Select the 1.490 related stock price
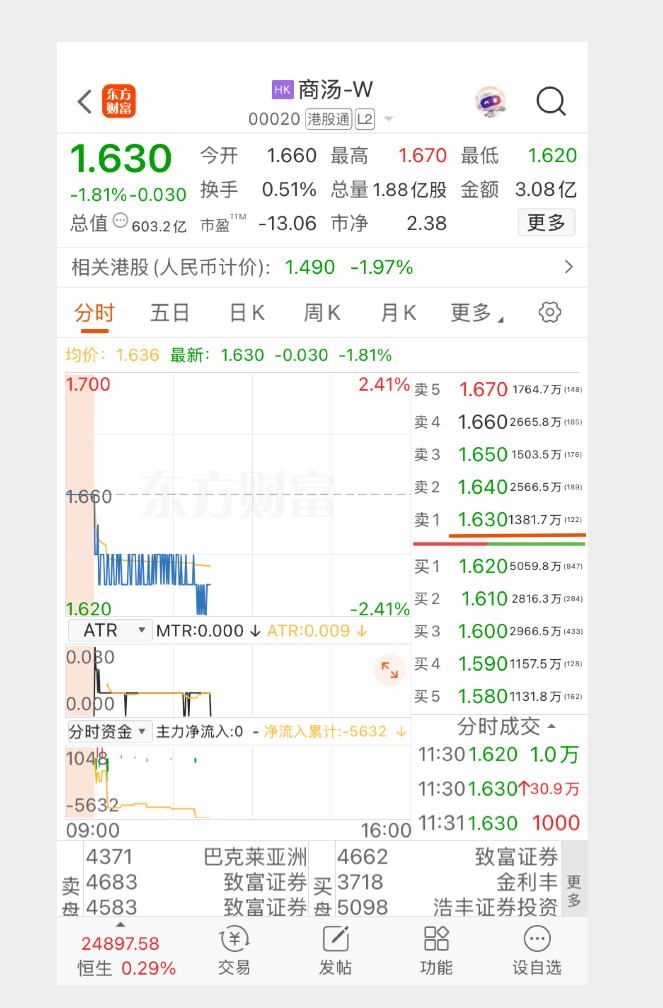The image size is (663, 1008). (310, 267)
